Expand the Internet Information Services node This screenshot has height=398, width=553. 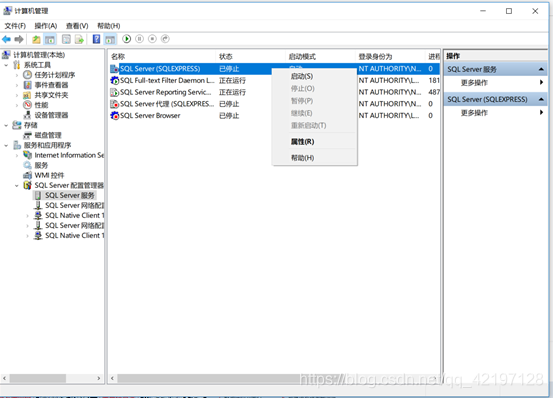pos(17,155)
